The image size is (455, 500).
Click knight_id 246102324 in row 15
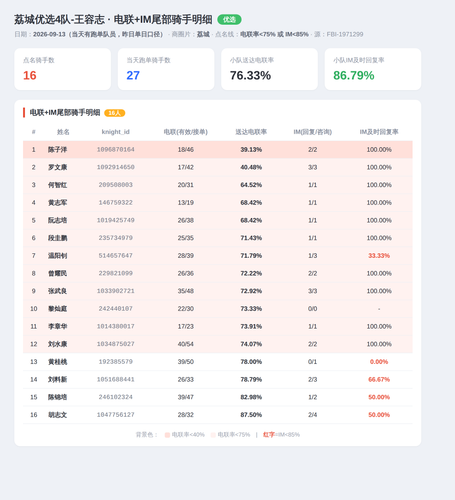click(116, 397)
